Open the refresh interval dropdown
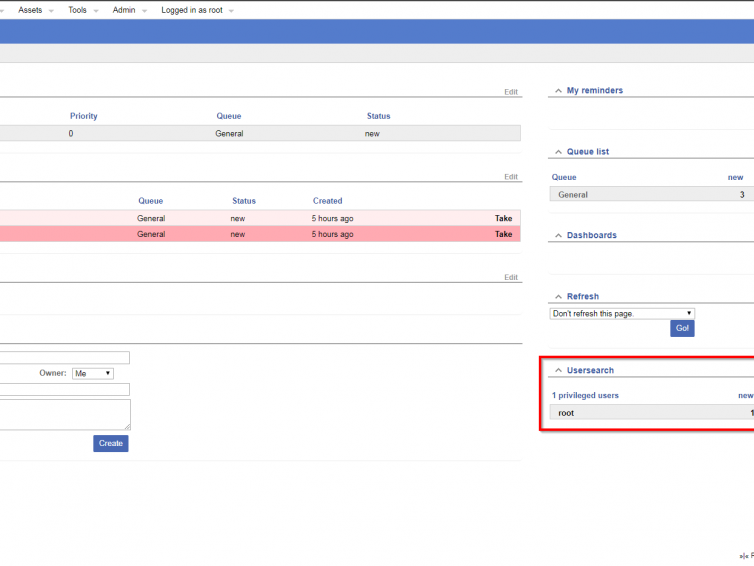The width and height of the screenshot is (754, 566). [622, 313]
